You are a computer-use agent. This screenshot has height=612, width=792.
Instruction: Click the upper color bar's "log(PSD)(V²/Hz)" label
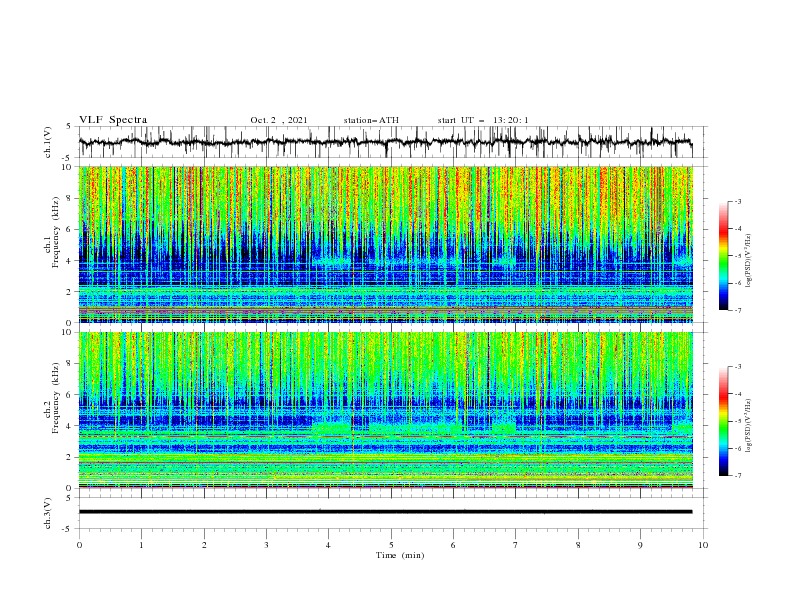749,261
